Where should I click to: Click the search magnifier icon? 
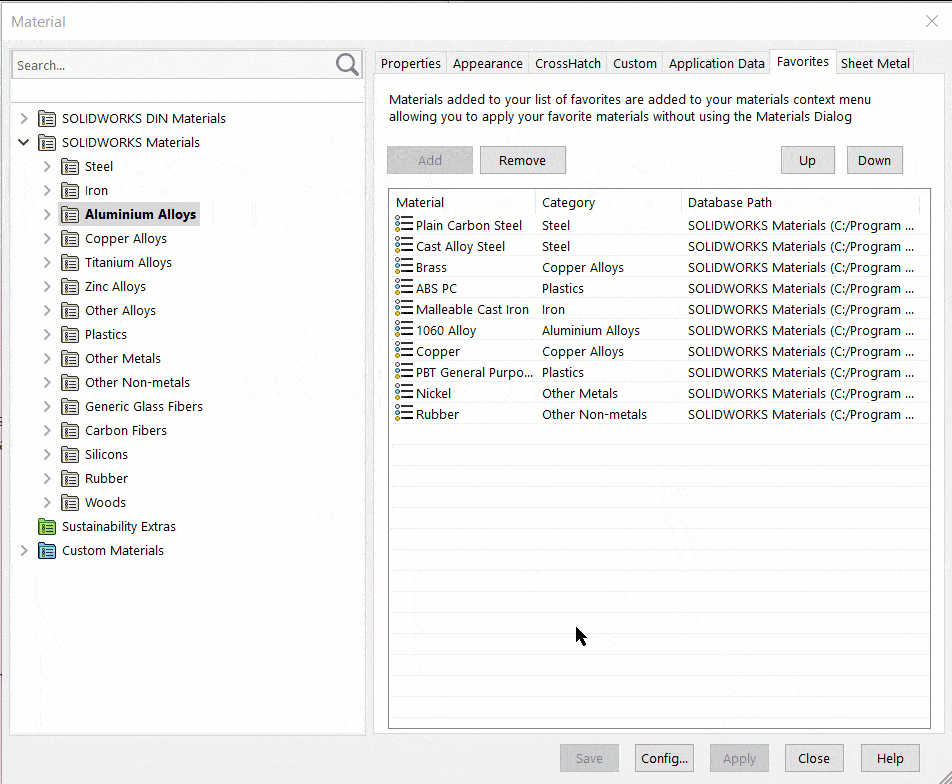(x=347, y=64)
